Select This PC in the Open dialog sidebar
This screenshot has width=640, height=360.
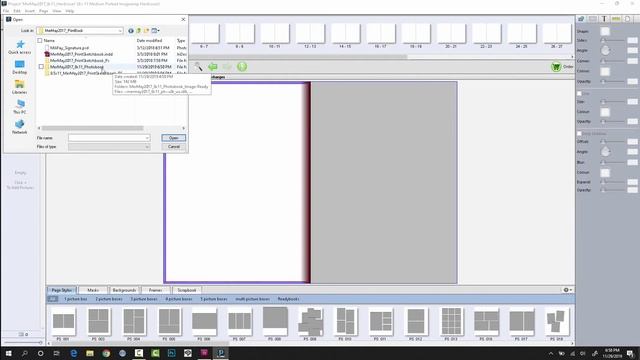coord(20,107)
